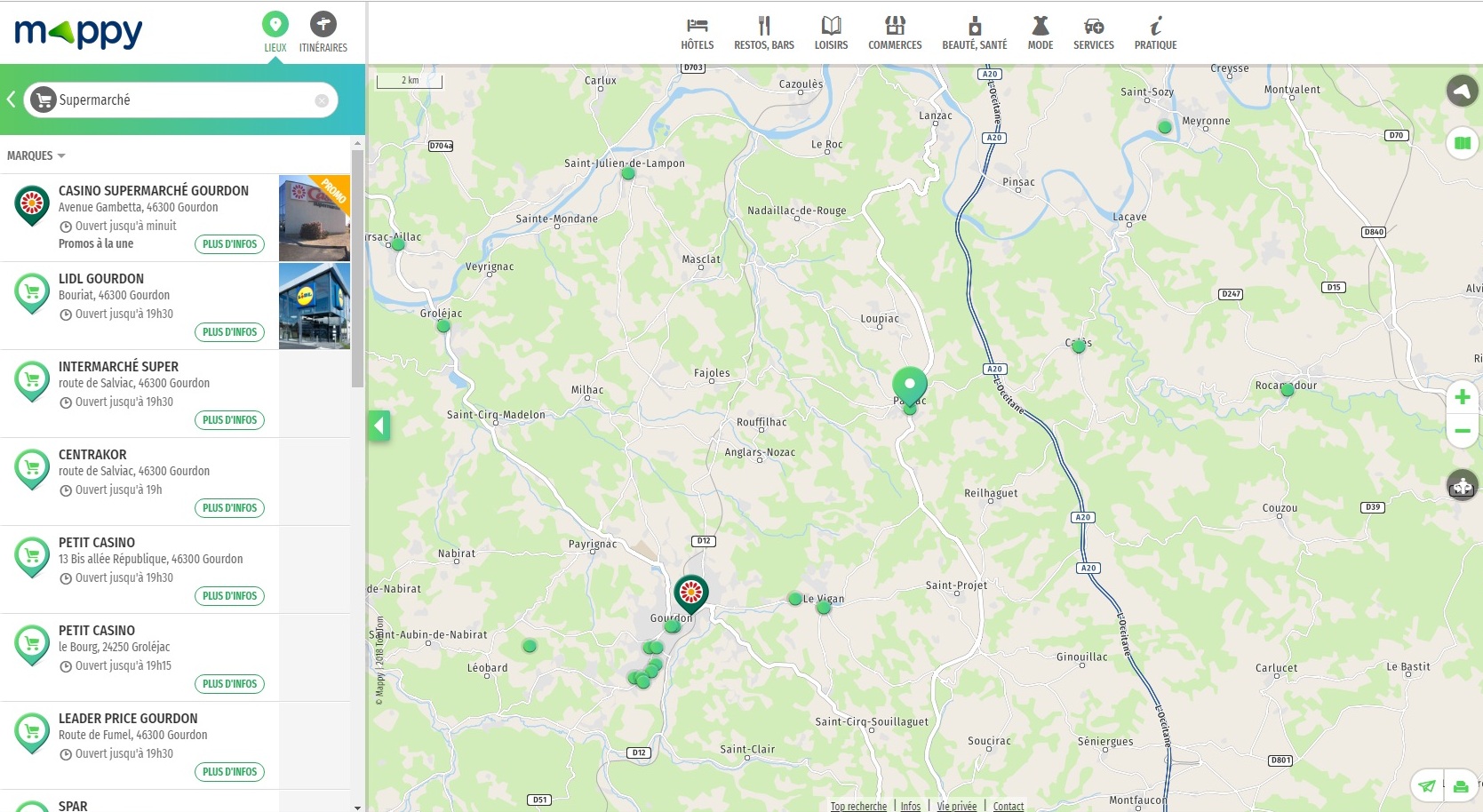This screenshot has width=1483, height=812.
Task: Go back with the left chevron
Action: 12,100
